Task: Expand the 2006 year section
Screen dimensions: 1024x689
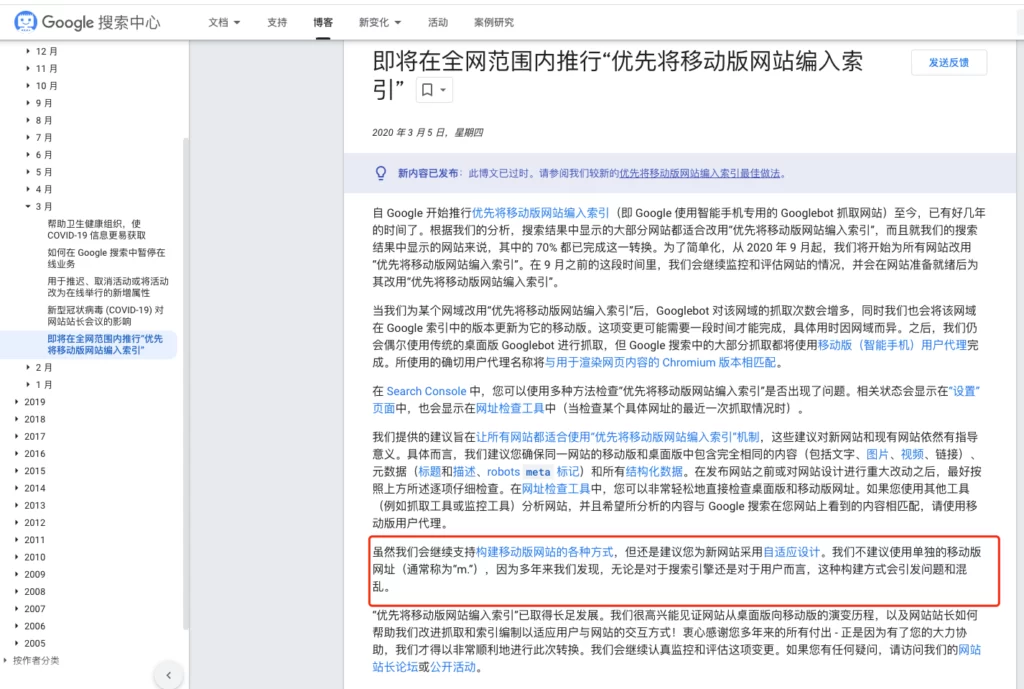Action: point(30,626)
